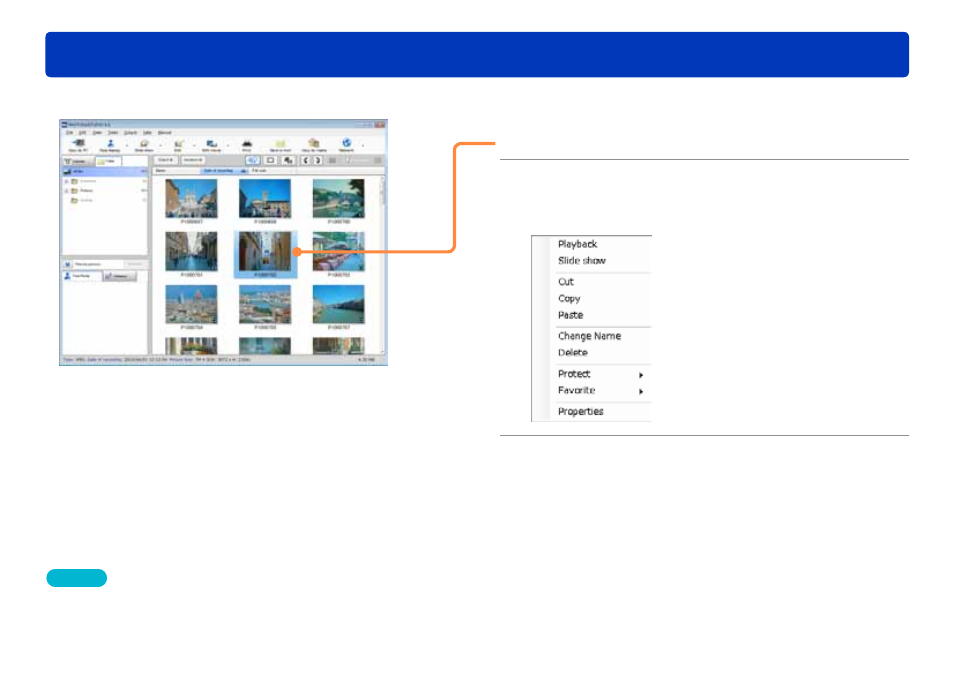Expand the Favorite submenu arrow
The image size is (954, 673).
[641, 391]
